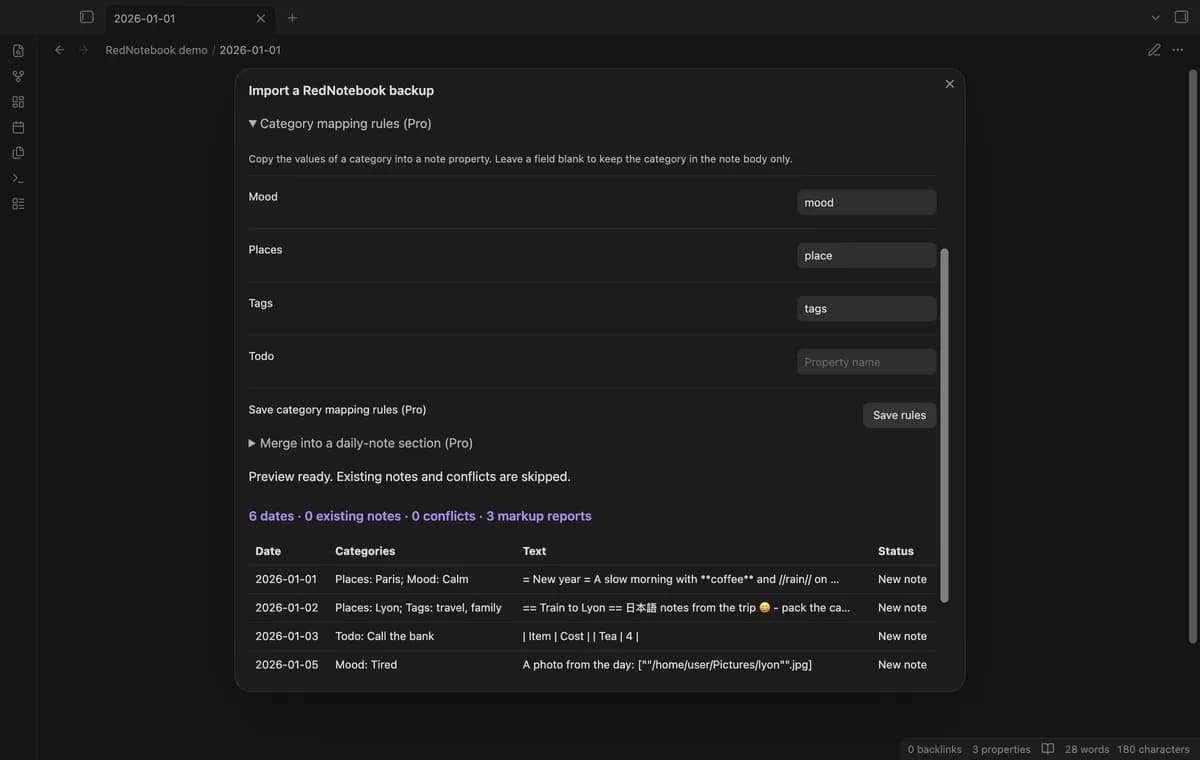Focus the empty Todo Property name field

click(867, 362)
